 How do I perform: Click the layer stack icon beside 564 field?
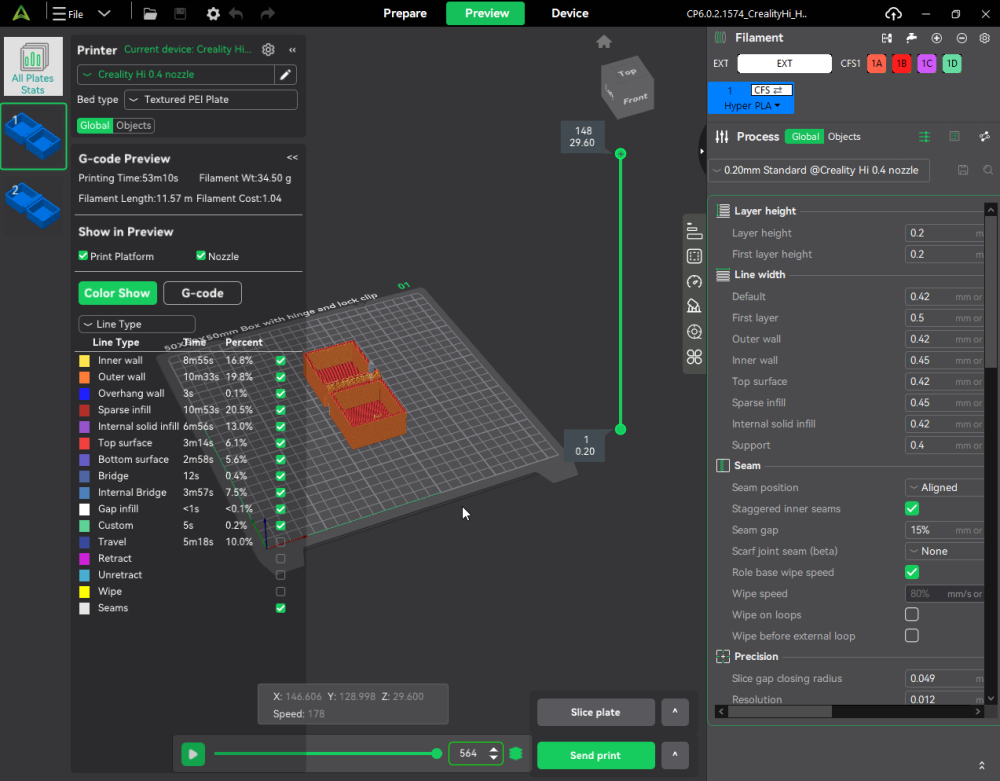pos(516,754)
